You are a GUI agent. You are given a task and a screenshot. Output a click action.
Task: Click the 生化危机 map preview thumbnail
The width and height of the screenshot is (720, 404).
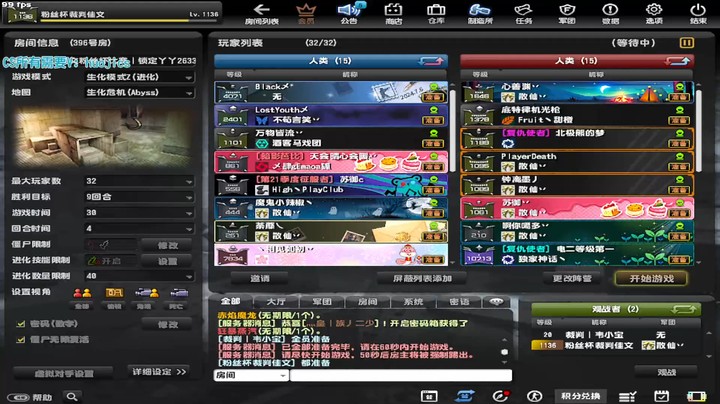104,136
